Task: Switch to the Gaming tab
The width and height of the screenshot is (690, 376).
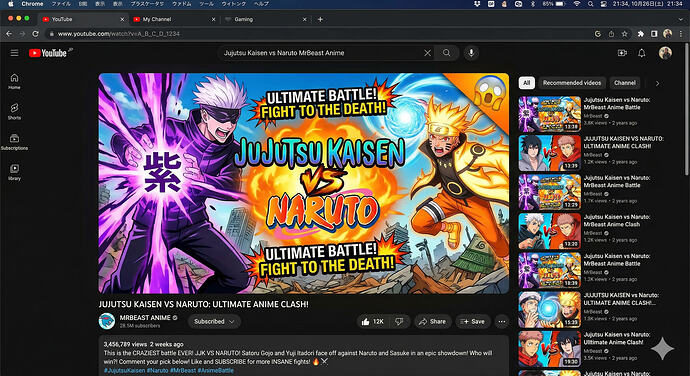Action: pos(266,19)
